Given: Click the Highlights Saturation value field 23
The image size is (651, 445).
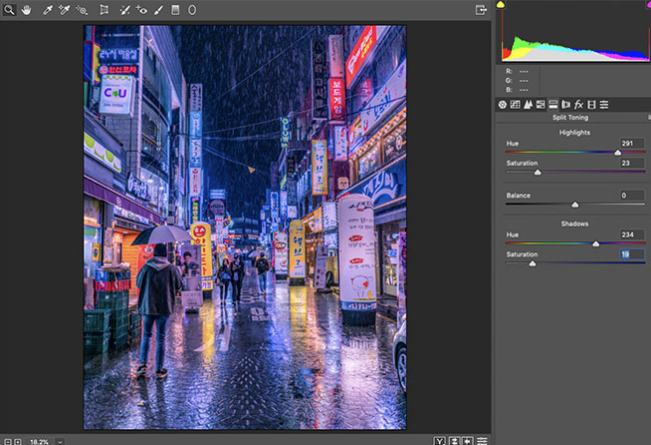Looking at the screenshot, I should (x=631, y=163).
